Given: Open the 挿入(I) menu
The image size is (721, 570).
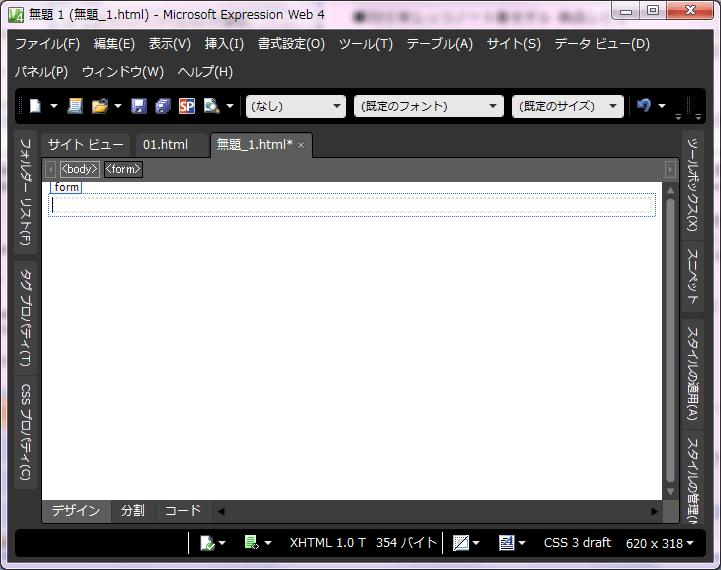Looking at the screenshot, I should [224, 44].
